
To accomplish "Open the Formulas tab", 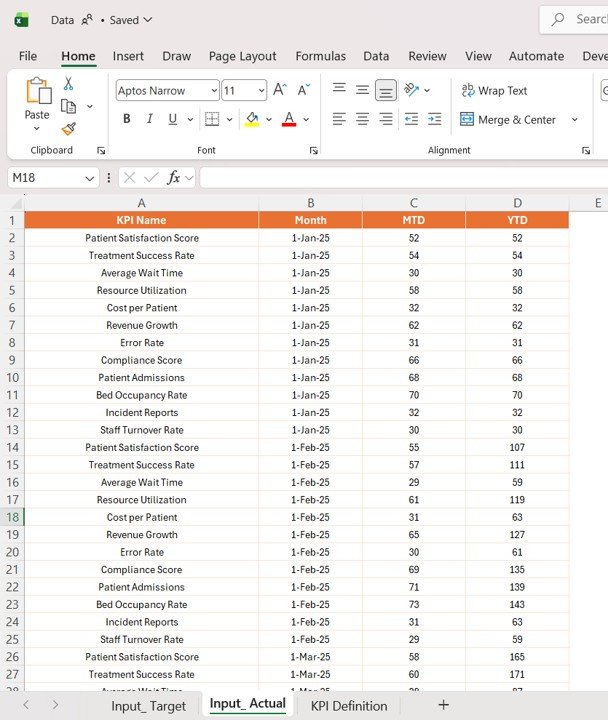I will tap(321, 56).
